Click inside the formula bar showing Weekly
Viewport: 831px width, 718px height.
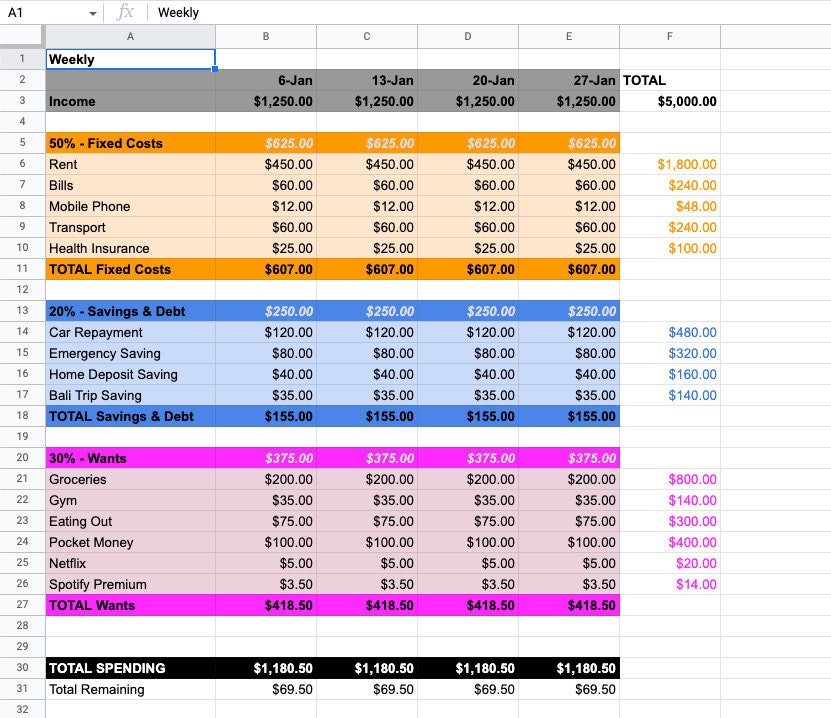click(250, 12)
